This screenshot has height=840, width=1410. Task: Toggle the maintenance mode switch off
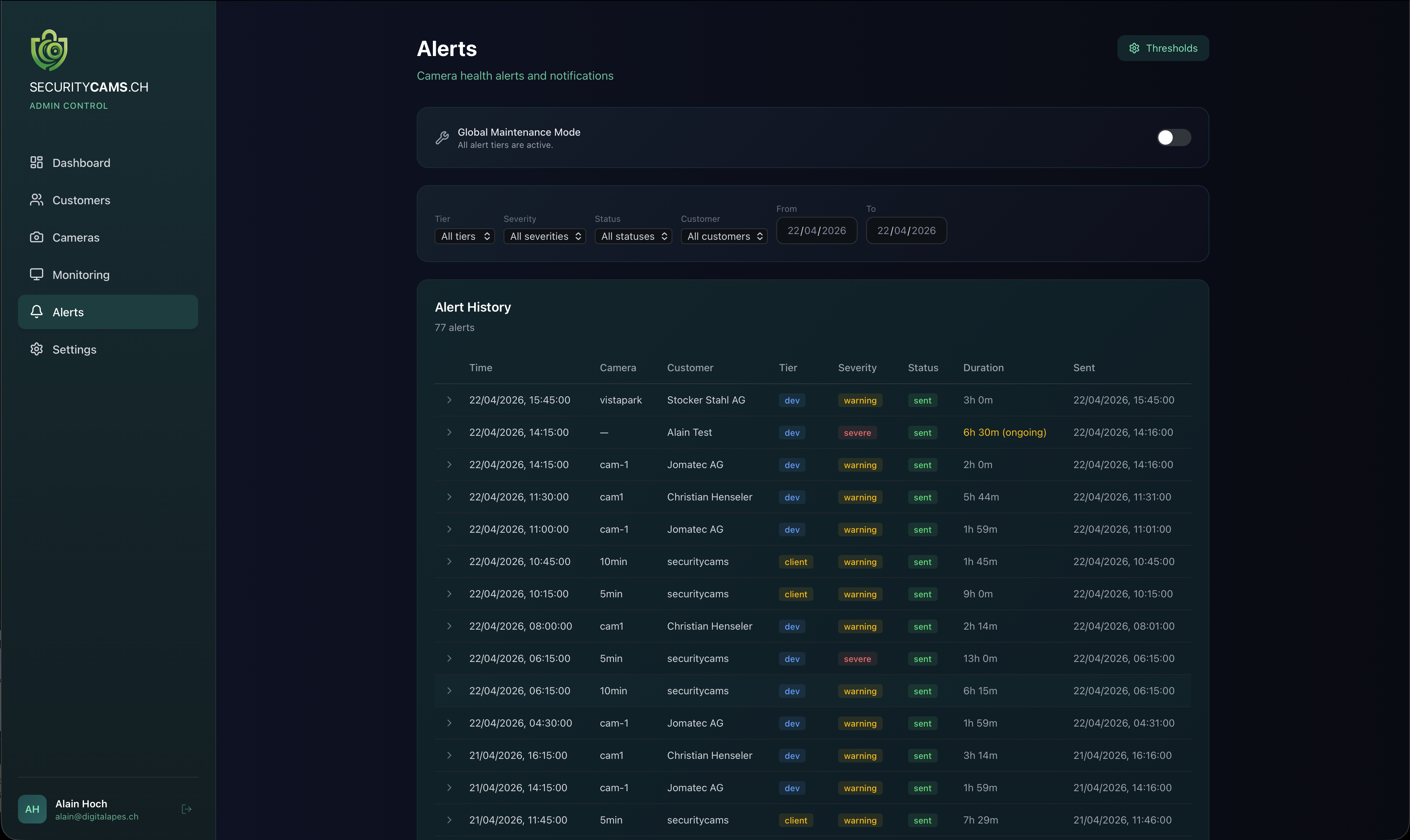tap(1173, 137)
